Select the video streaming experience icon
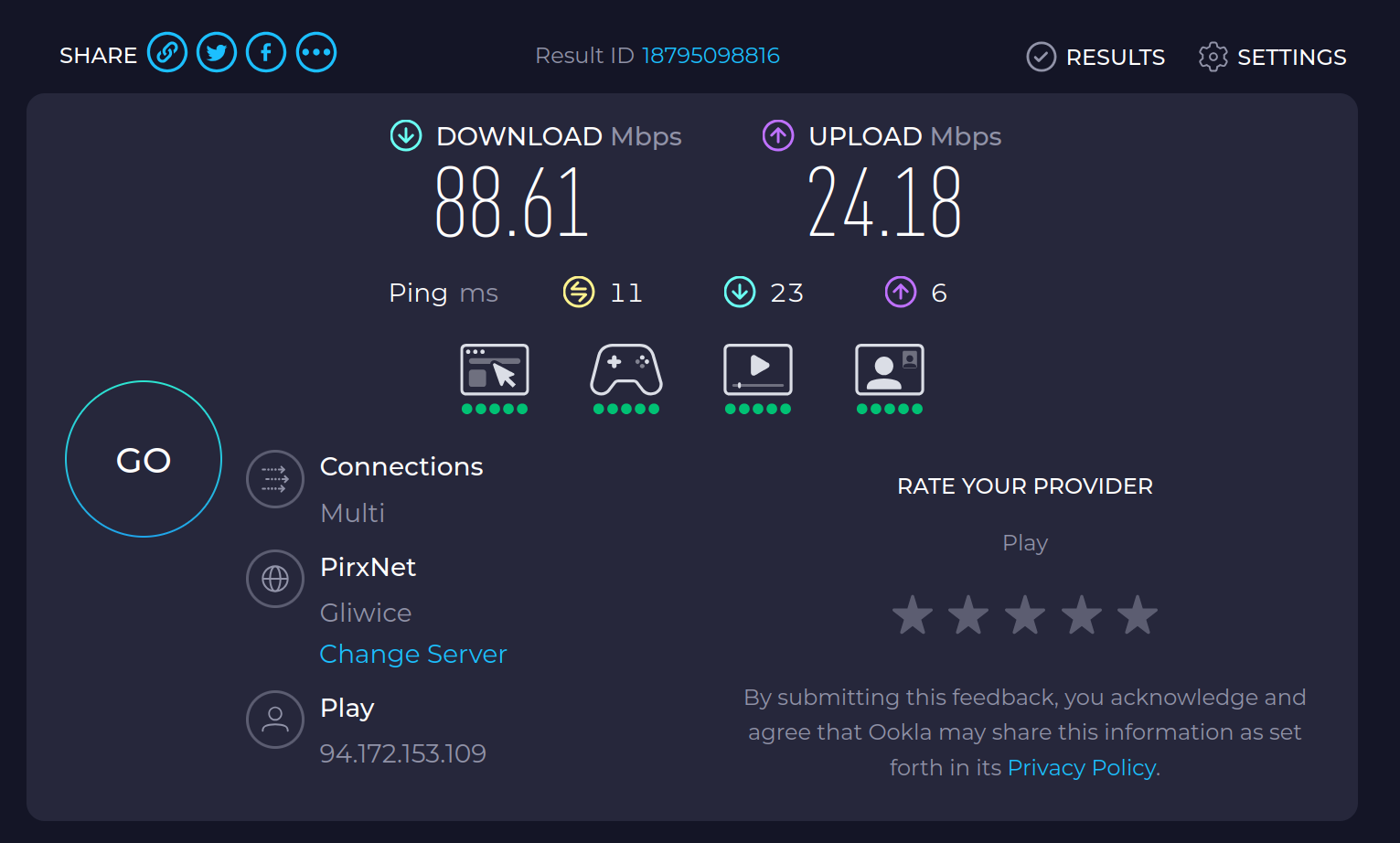 758,369
